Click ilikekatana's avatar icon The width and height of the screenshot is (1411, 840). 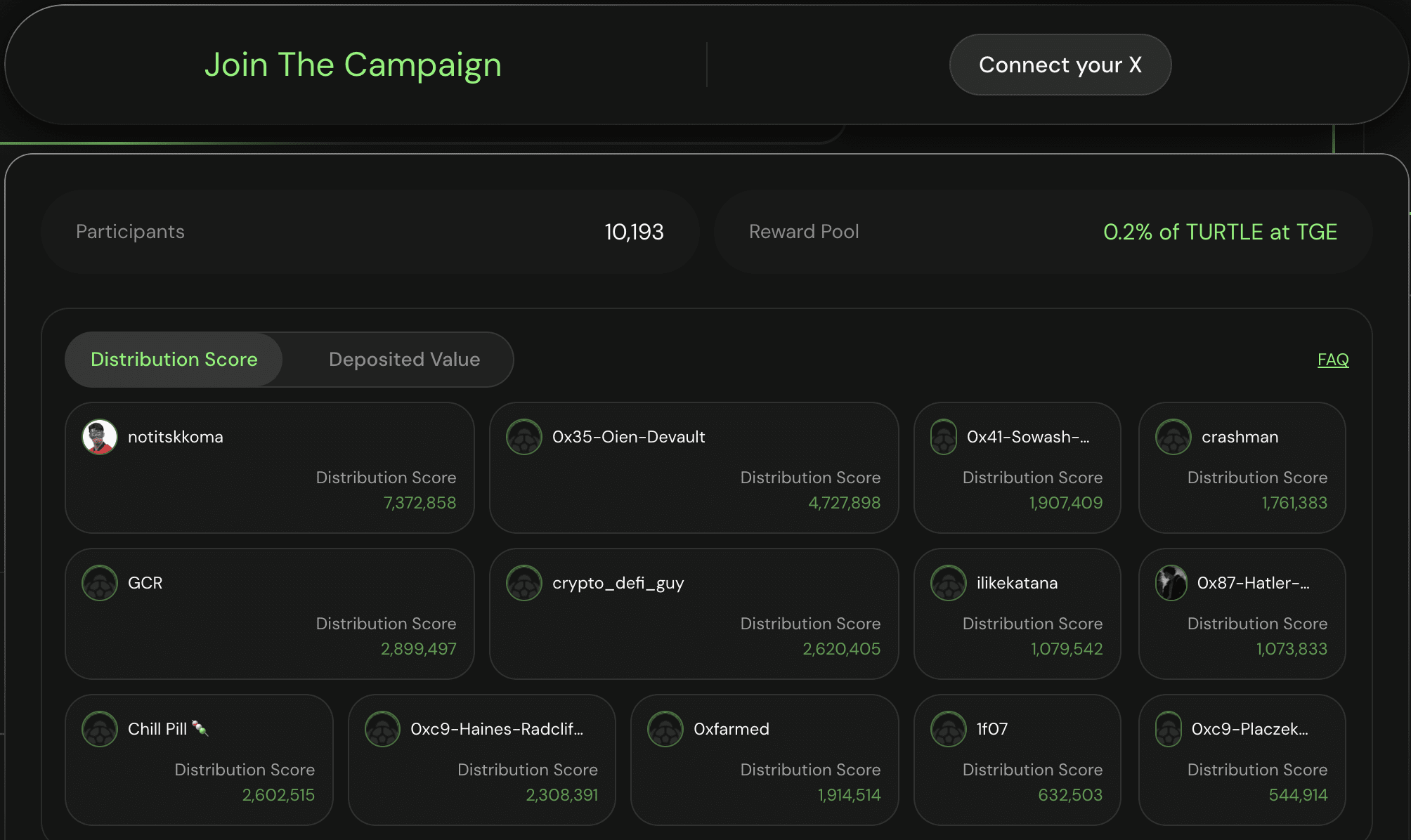click(x=949, y=583)
